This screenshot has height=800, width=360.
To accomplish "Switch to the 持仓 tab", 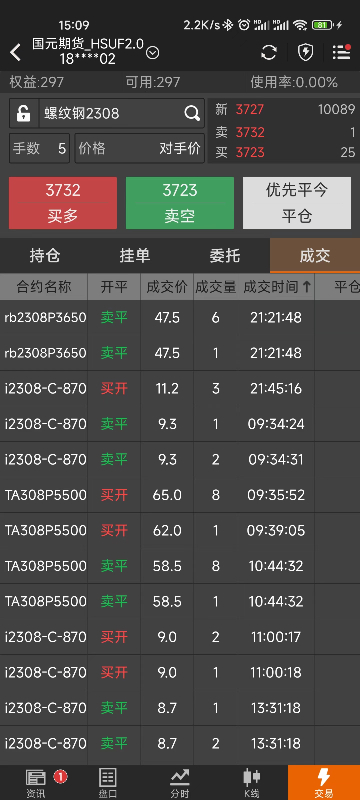I will tap(45, 256).
